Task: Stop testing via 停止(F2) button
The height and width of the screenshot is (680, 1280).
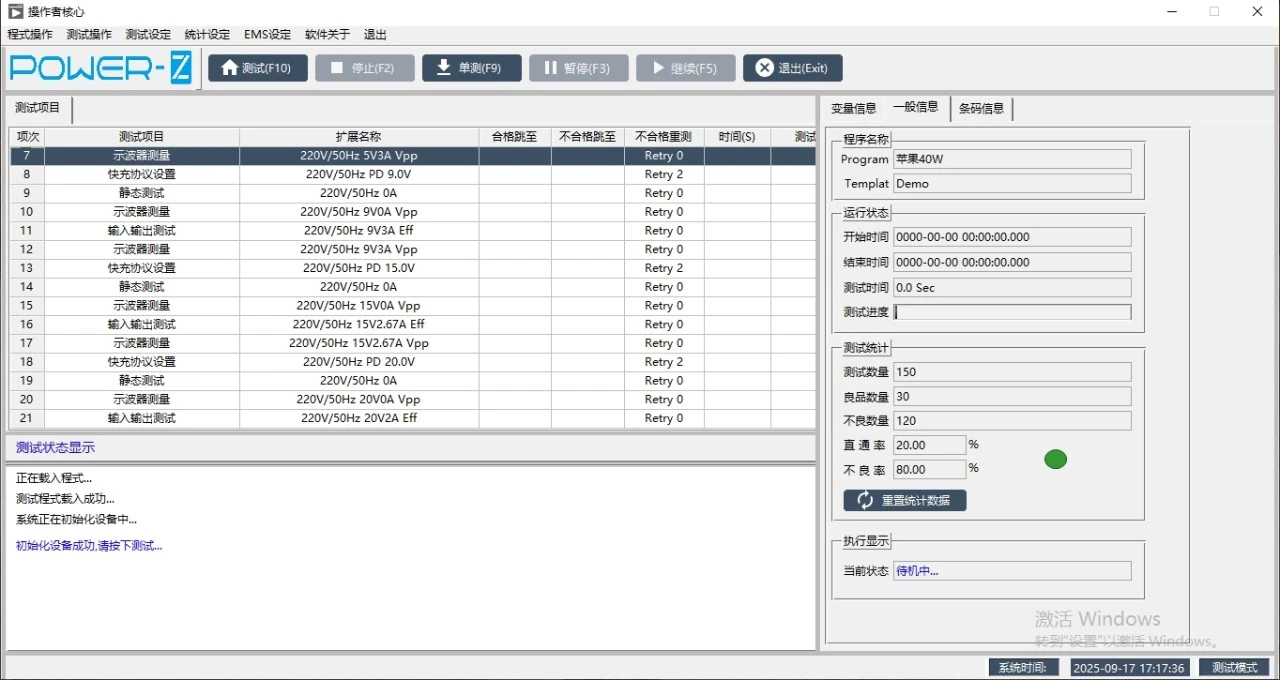Action: [x=364, y=68]
